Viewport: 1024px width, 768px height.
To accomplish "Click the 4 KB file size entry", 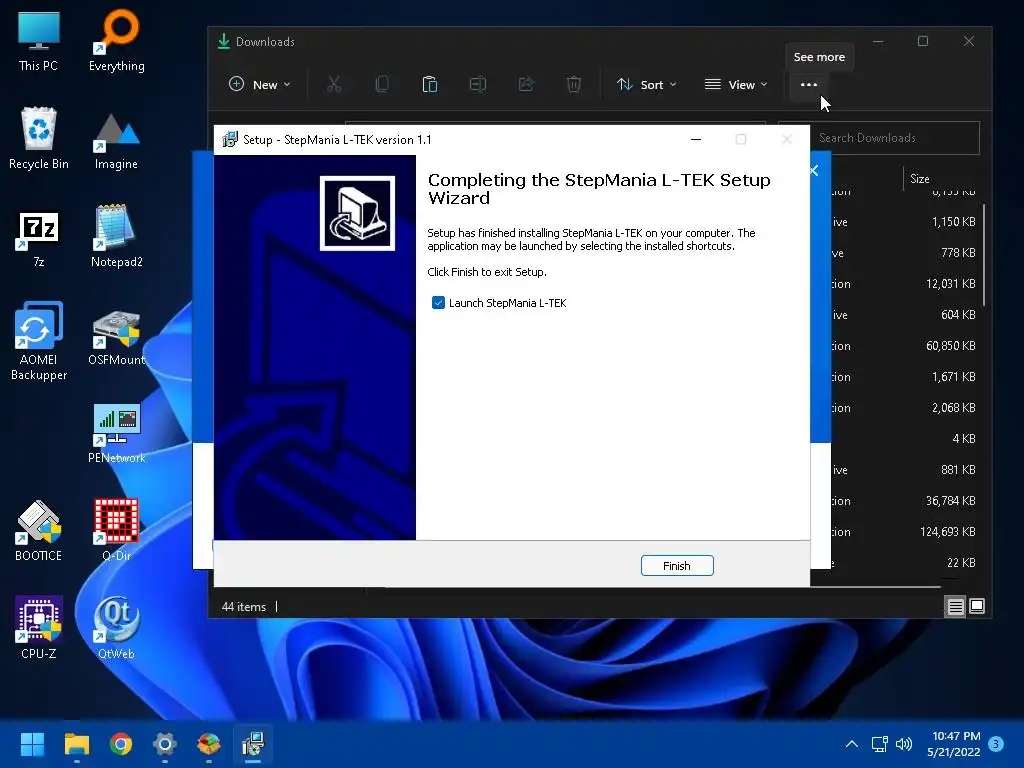I will tap(963, 439).
